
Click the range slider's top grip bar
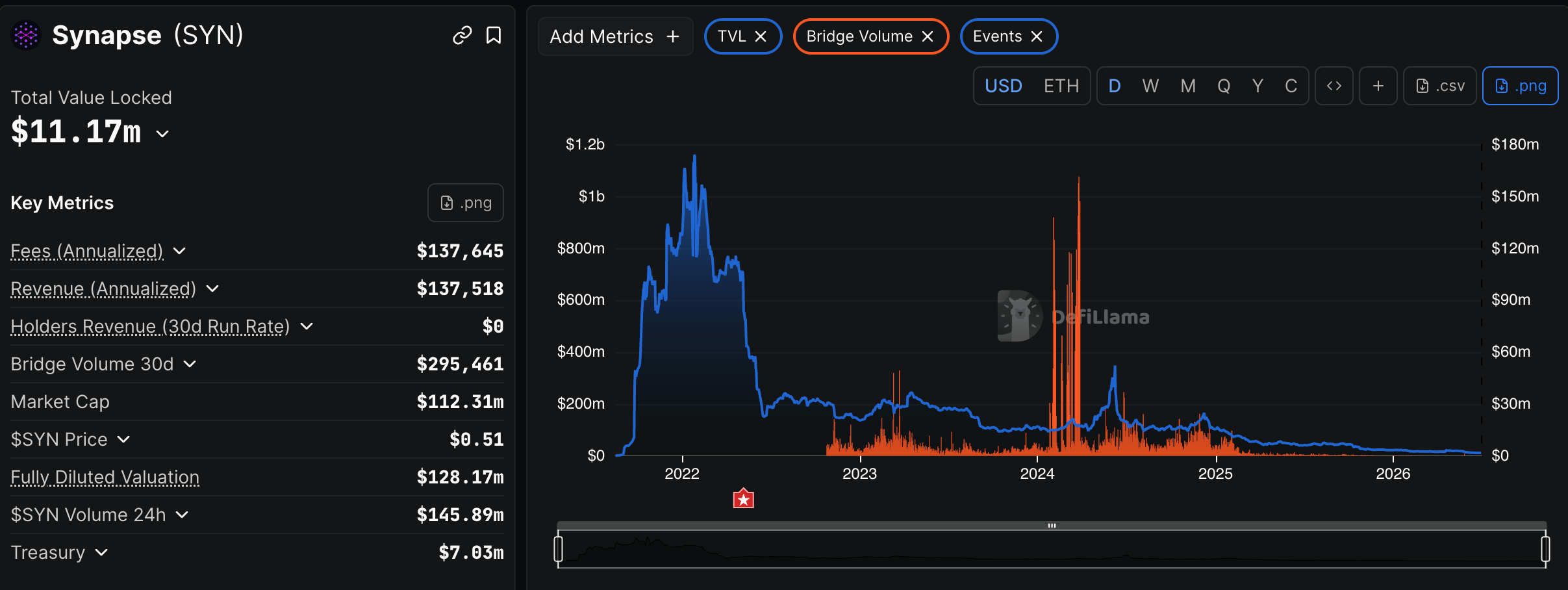coord(1052,525)
